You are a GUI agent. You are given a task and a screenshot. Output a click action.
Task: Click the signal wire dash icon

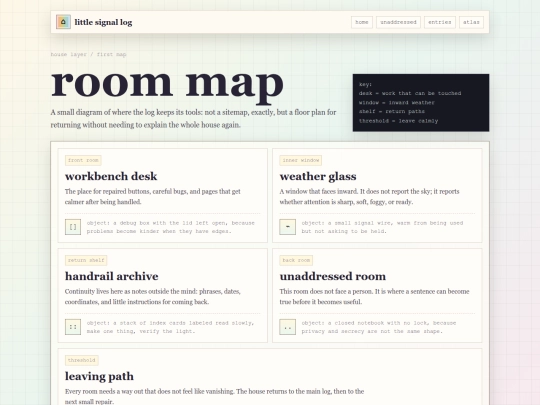[288, 227]
